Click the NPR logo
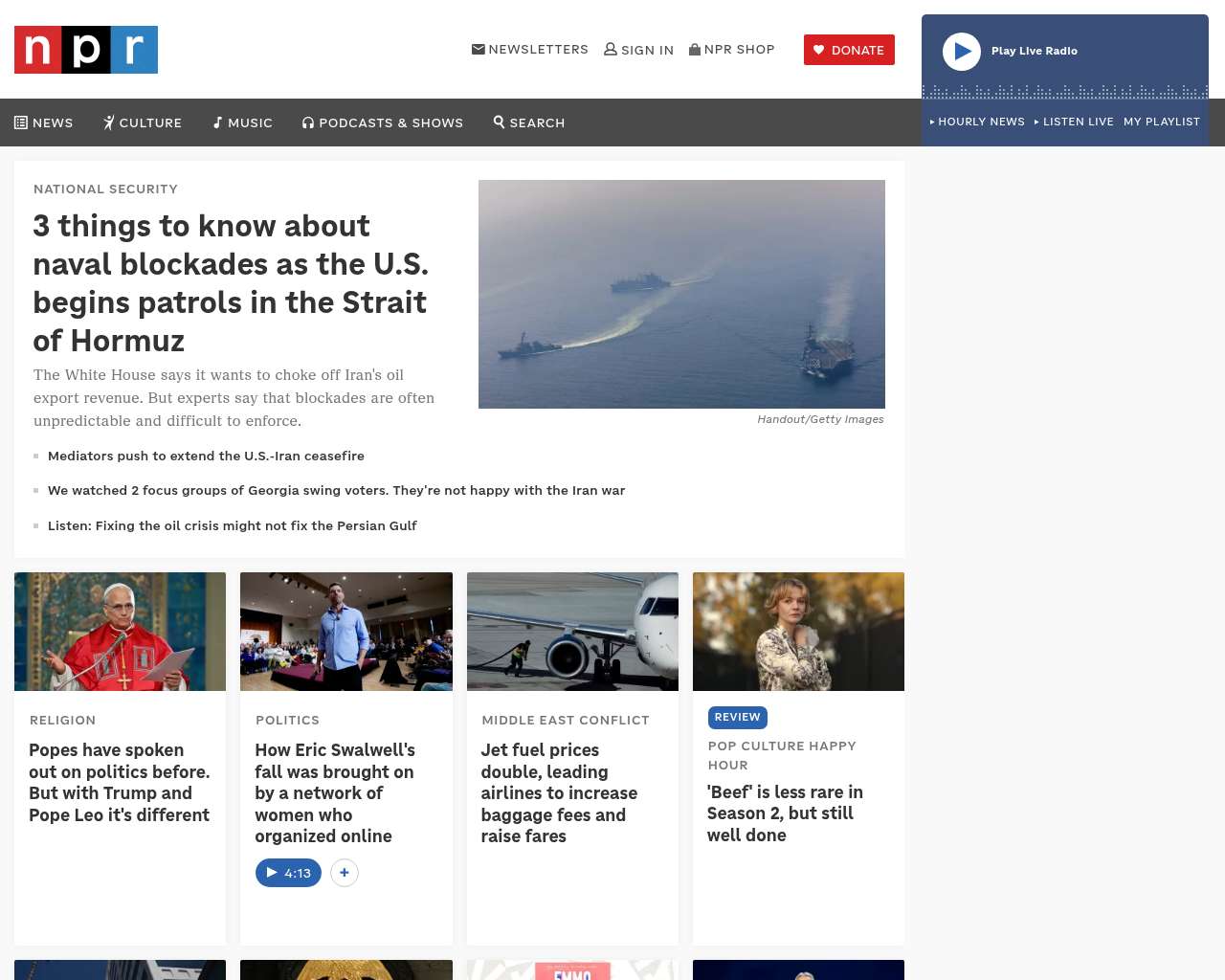Image resolution: width=1225 pixels, height=980 pixels. pyautogui.click(x=86, y=50)
